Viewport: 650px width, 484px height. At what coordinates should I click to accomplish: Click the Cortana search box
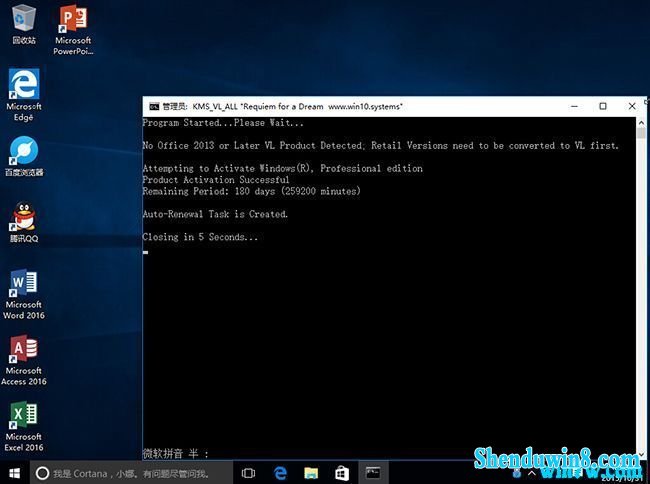tap(131, 473)
